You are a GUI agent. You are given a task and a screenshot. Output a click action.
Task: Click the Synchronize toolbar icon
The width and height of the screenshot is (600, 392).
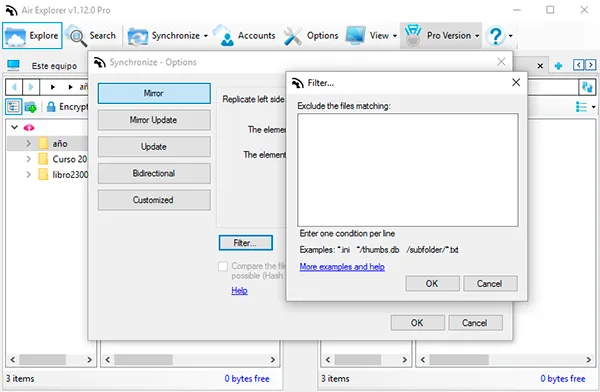(x=137, y=36)
